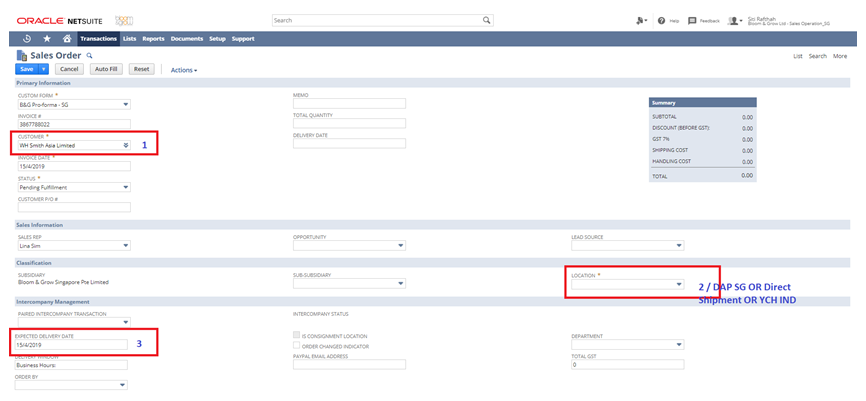
Task: Open the Customer dropdown arrows
Action: point(126,145)
